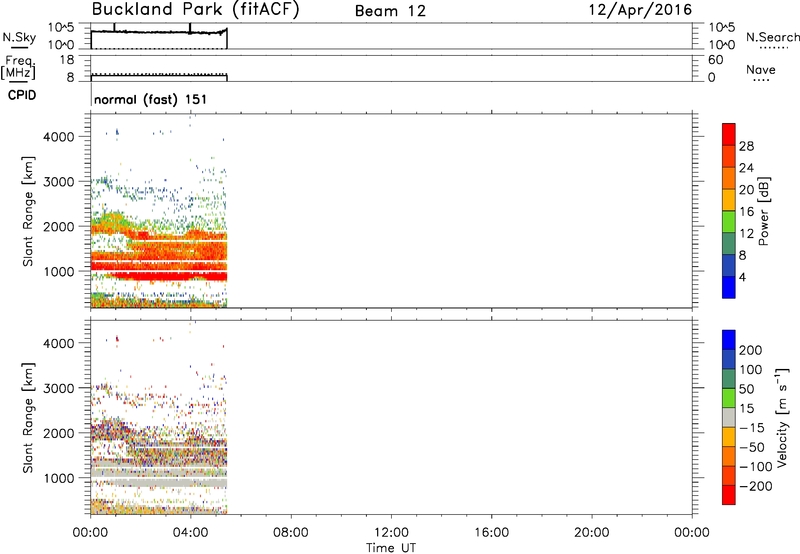
Task: Select the grey segment of the velocity colorbar
Action: [x=729, y=417]
